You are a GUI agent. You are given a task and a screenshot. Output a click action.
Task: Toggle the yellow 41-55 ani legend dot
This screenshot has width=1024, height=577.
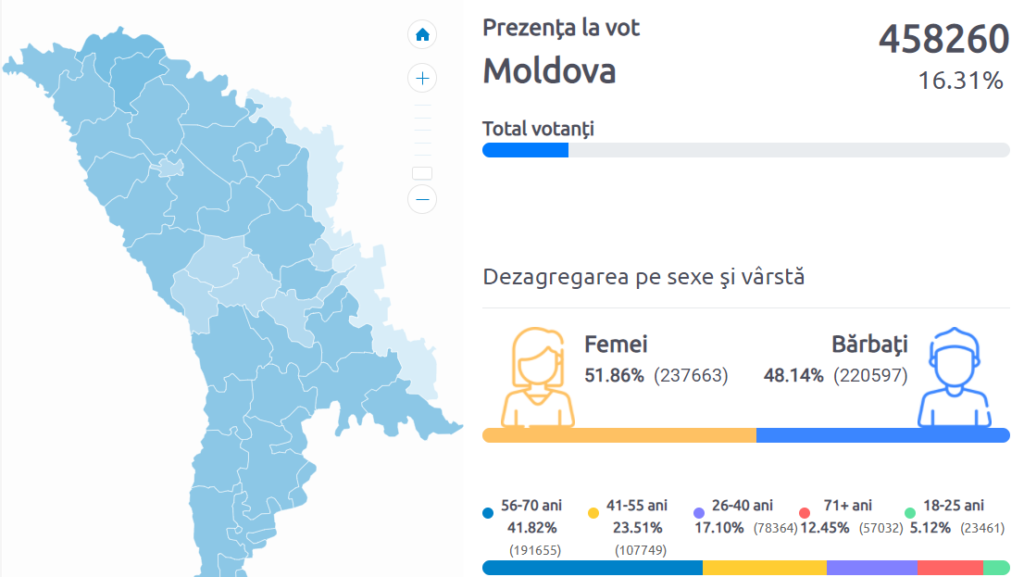(x=593, y=513)
